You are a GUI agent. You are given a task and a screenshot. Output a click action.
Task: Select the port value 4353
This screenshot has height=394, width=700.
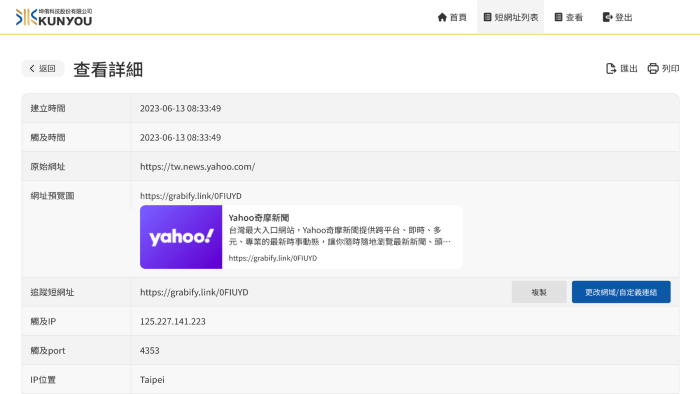(150, 351)
